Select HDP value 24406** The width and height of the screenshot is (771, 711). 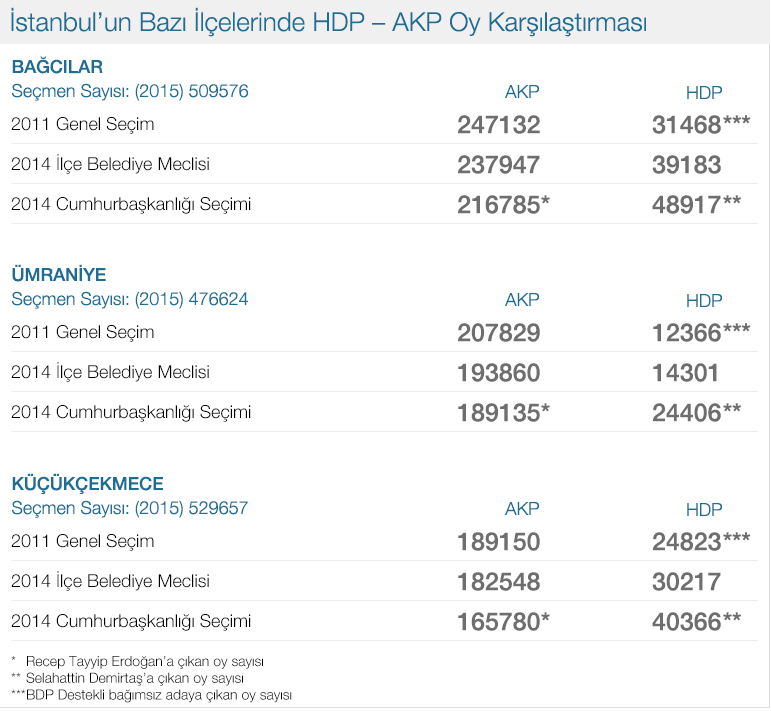(696, 413)
